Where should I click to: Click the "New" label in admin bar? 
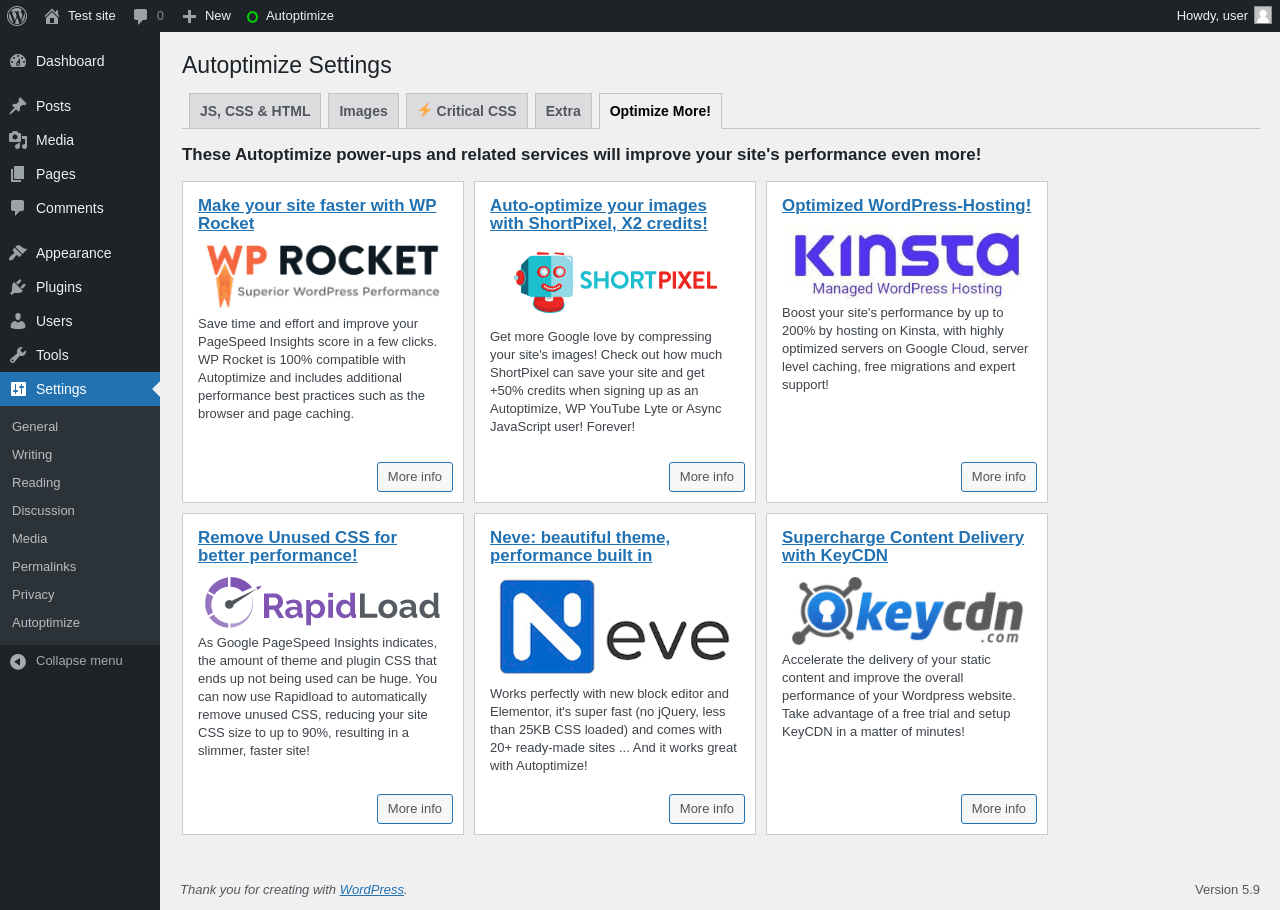[x=218, y=16]
